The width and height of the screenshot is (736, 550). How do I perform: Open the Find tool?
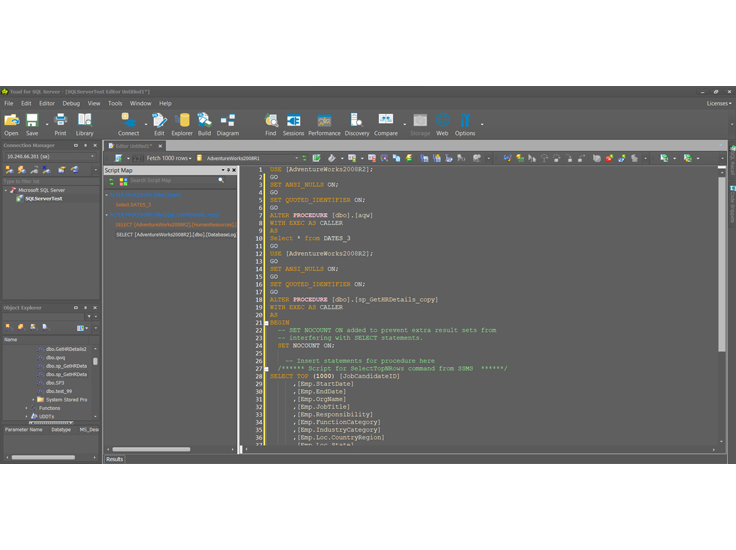click(271, 124)
